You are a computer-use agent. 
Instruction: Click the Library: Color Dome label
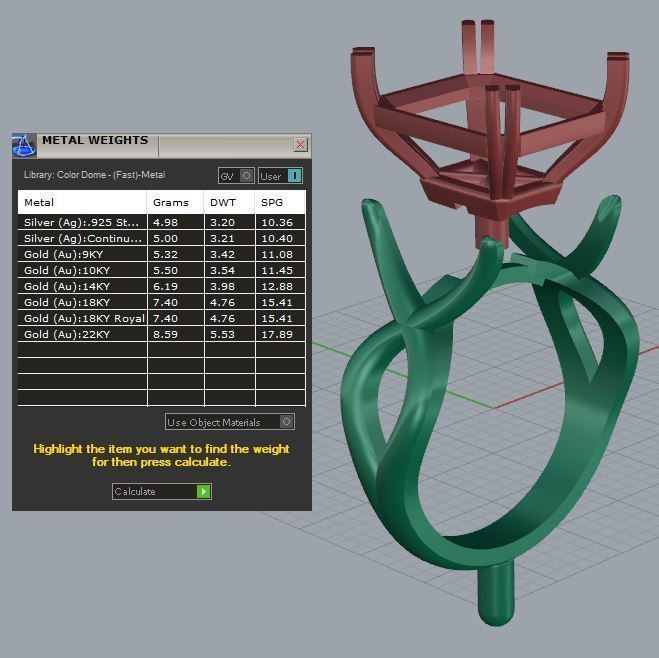[x=95, y=175]
